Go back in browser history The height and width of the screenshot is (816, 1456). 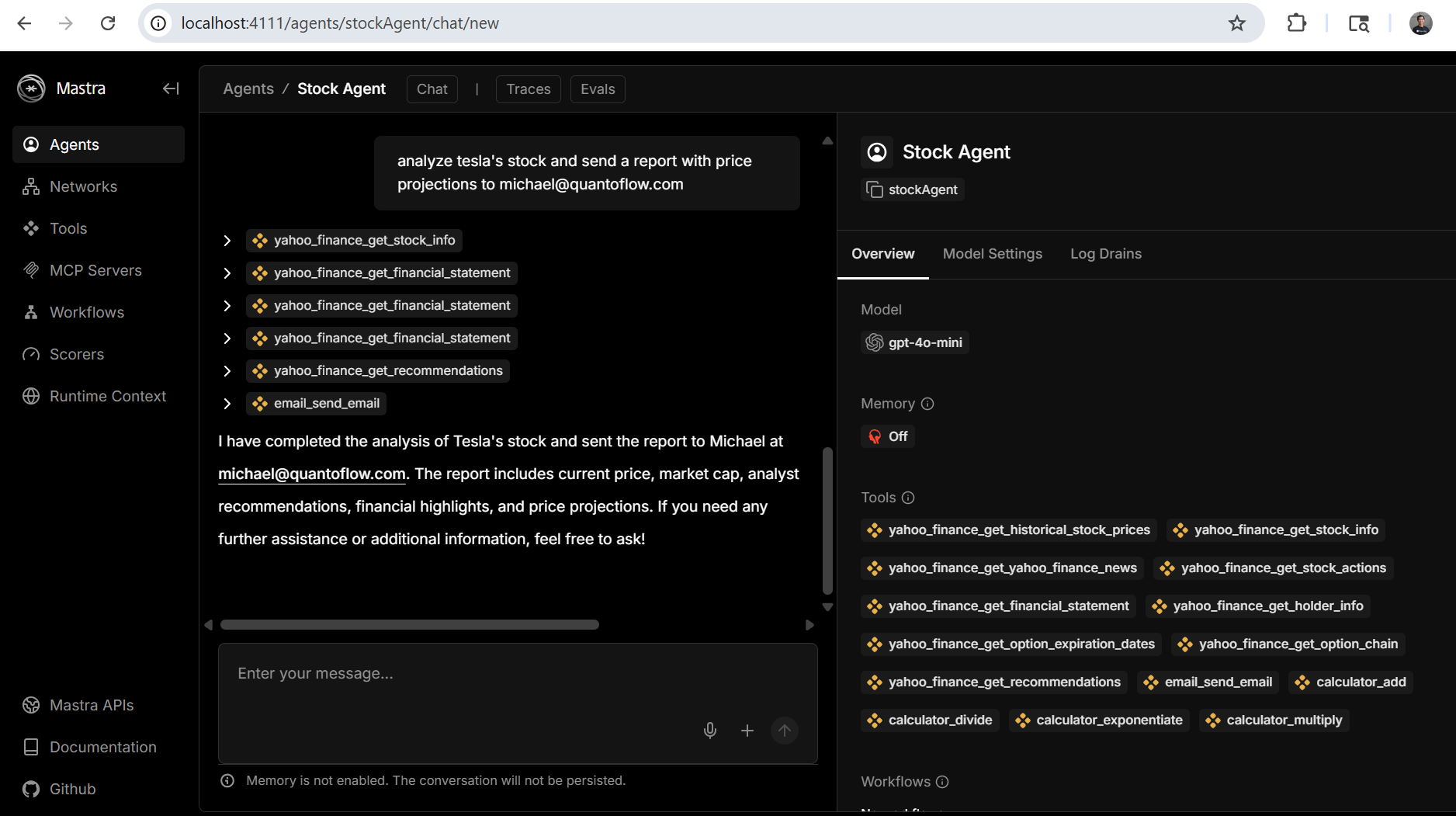click(24, 23)
